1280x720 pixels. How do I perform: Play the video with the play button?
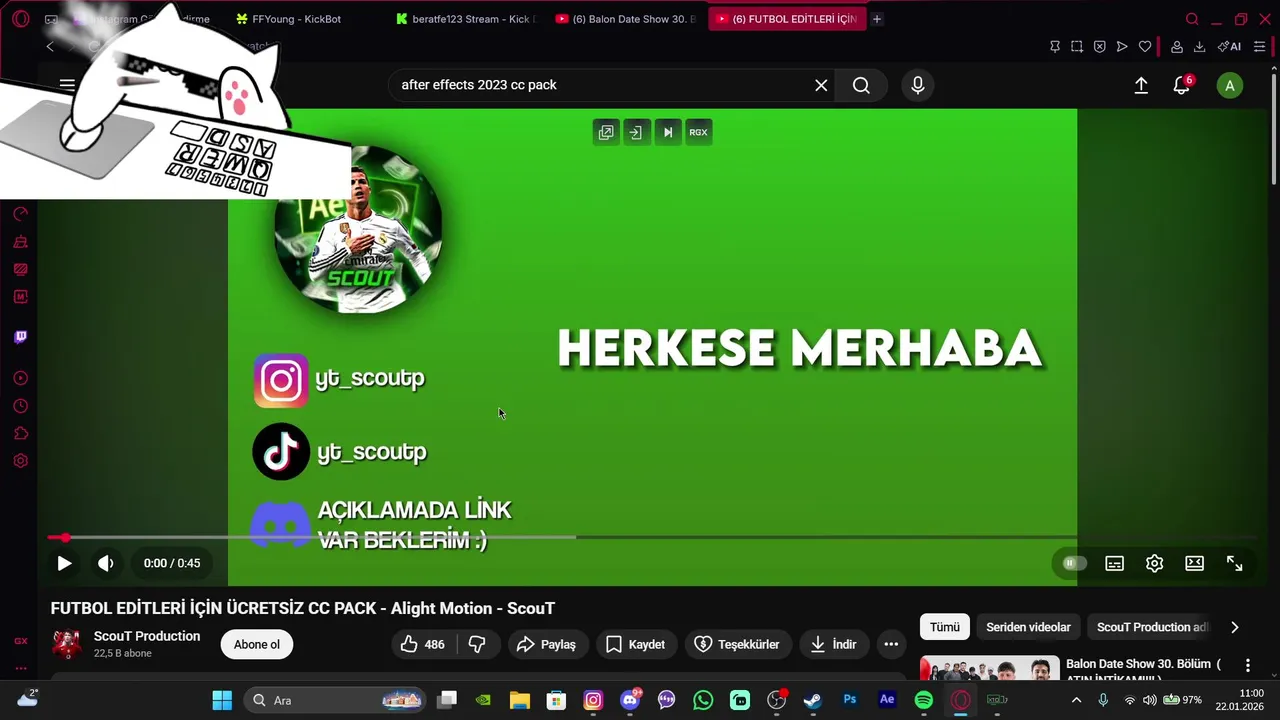coord(64,563)
